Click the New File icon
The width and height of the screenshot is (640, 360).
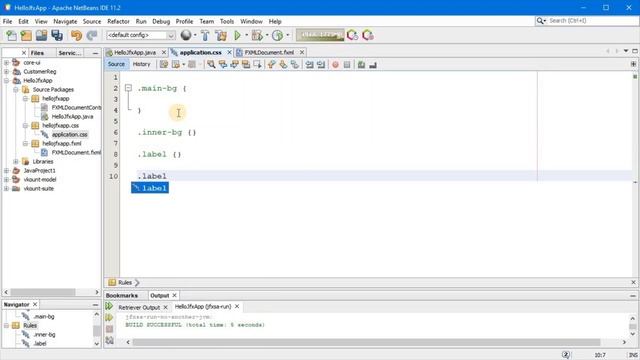coord(11,36)
